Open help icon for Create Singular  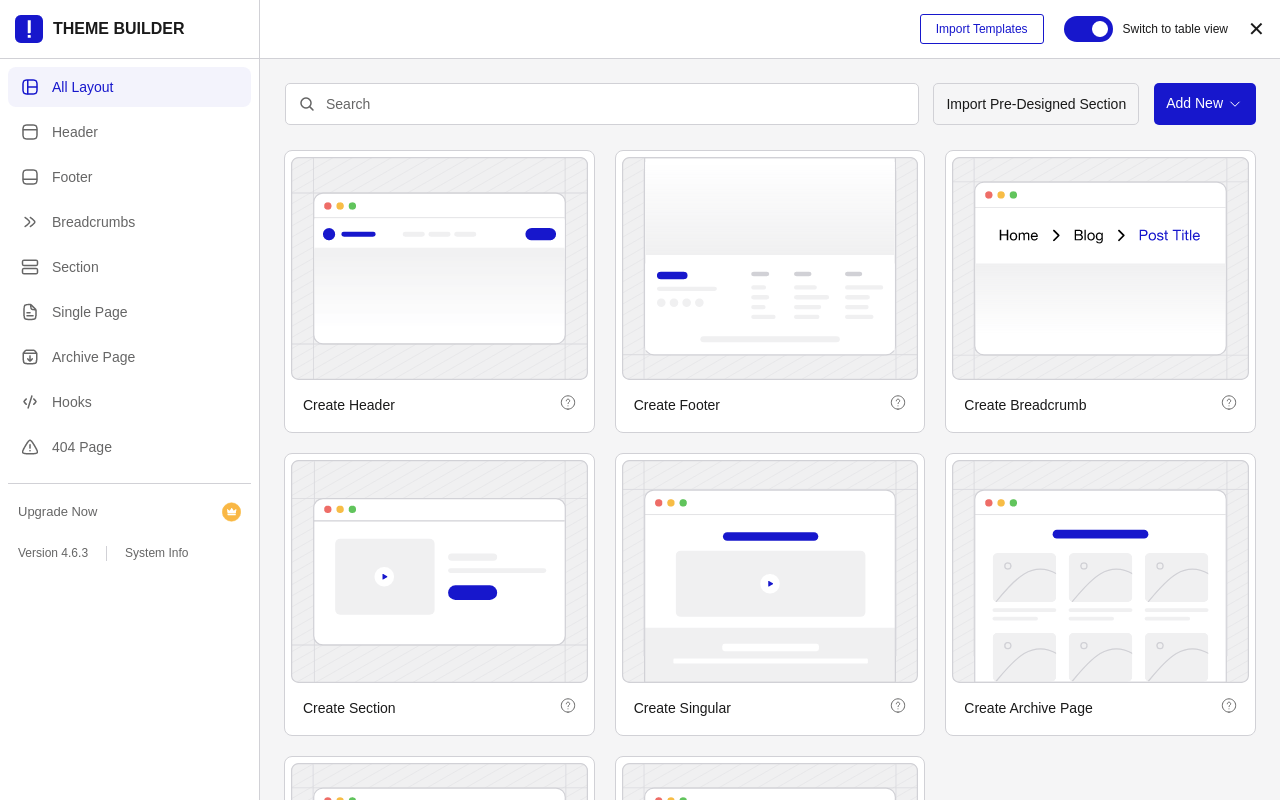click(898, 705)
